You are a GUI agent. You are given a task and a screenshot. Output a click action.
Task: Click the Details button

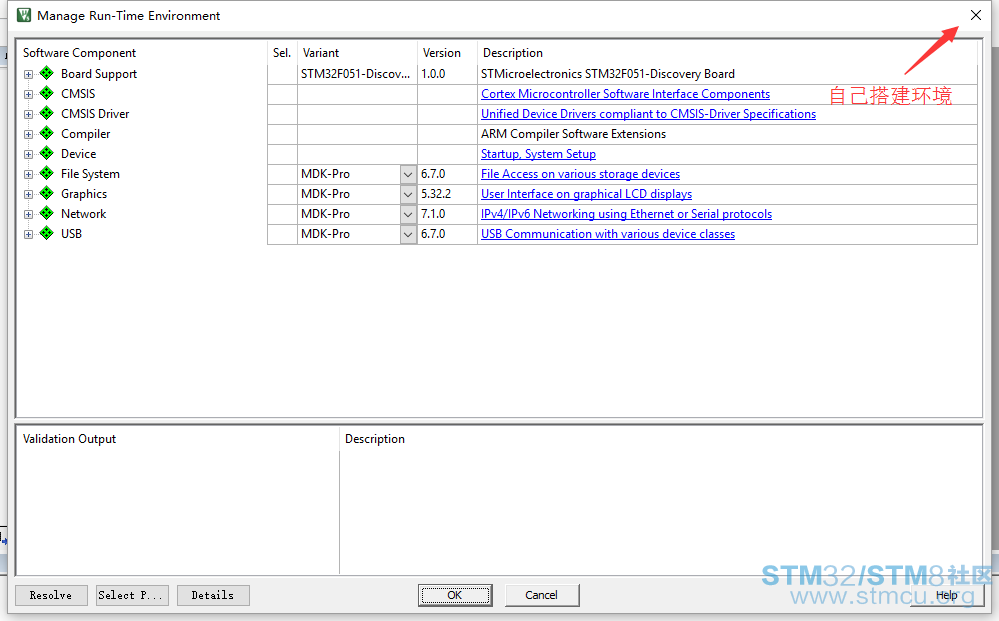point(213,595)
